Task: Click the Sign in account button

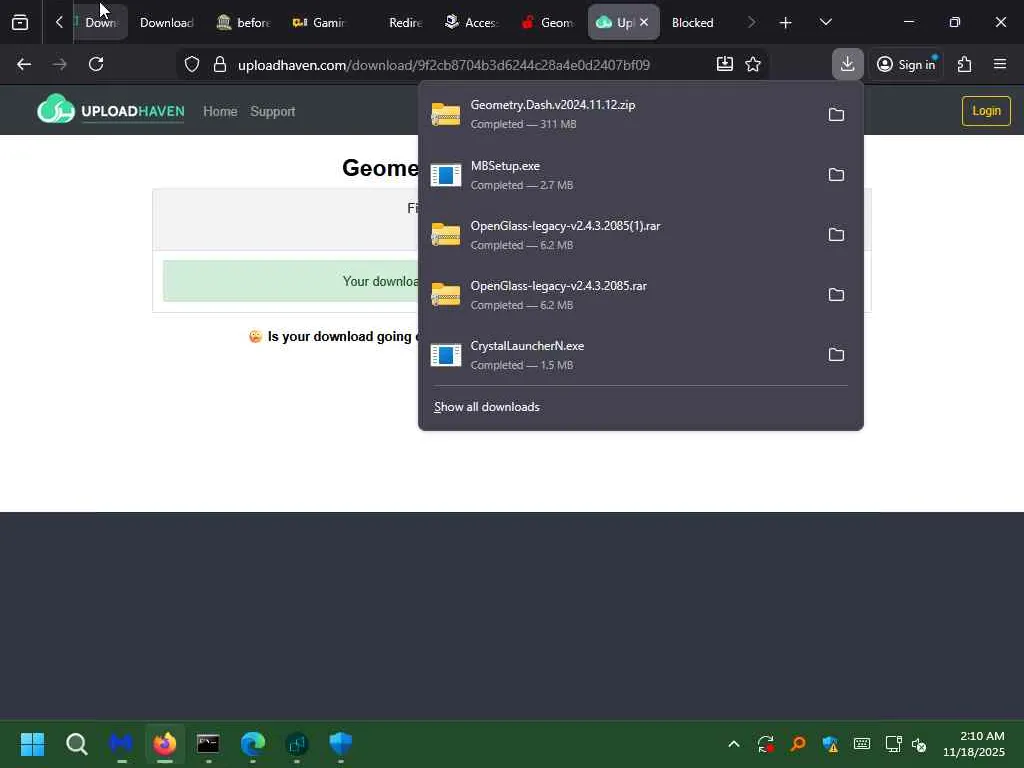Action: pyautogui.click(x=906, y=64)
